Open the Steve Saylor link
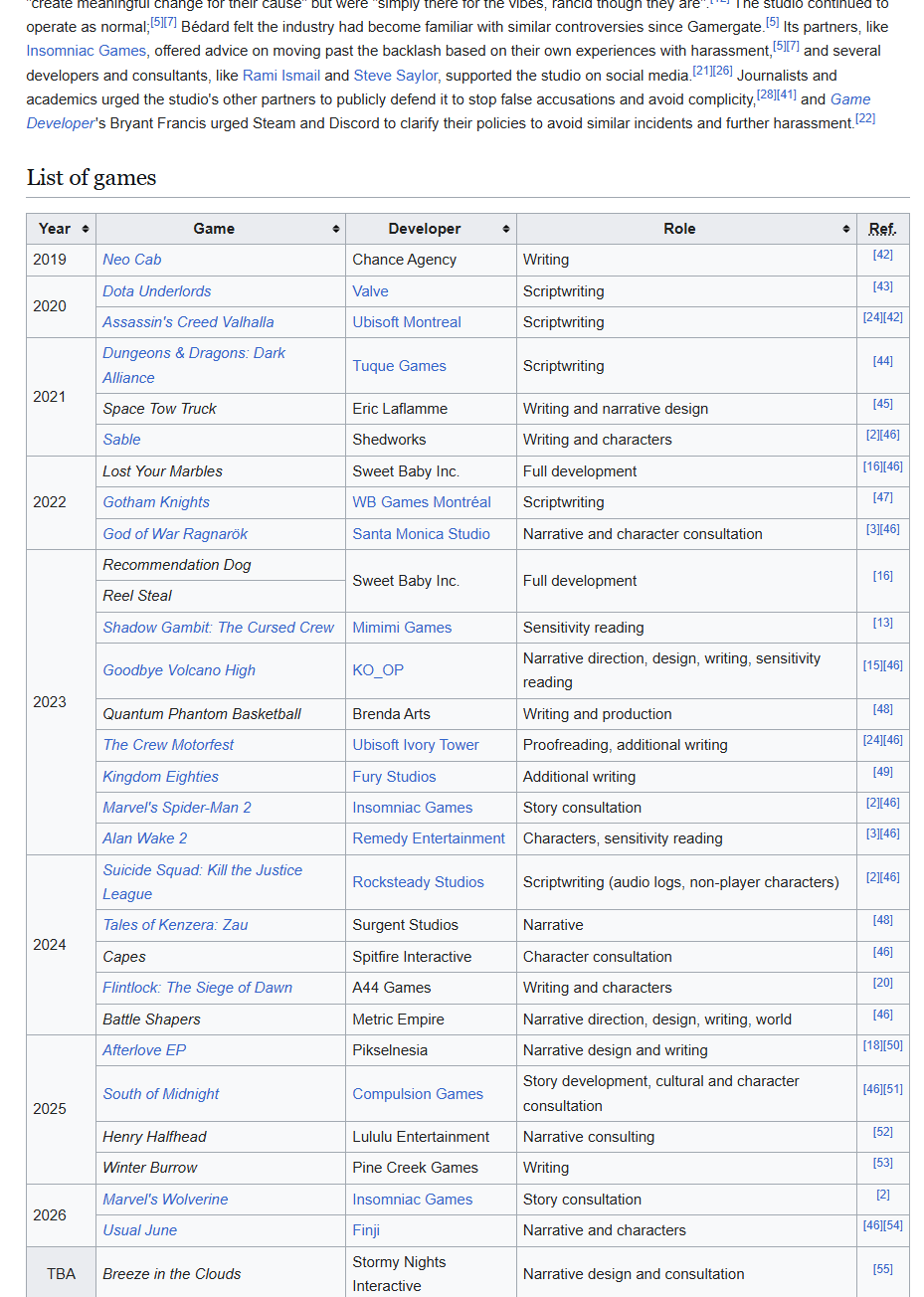The height and width of the screenshot is (1297, 924). 397,76
